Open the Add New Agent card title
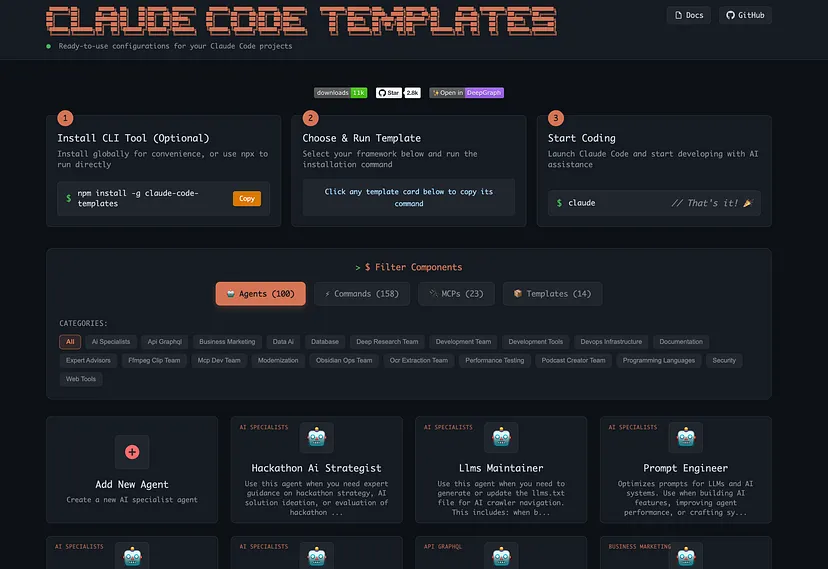Image resolution: width=828 pixels, height=569 pixels. point(132,485)
